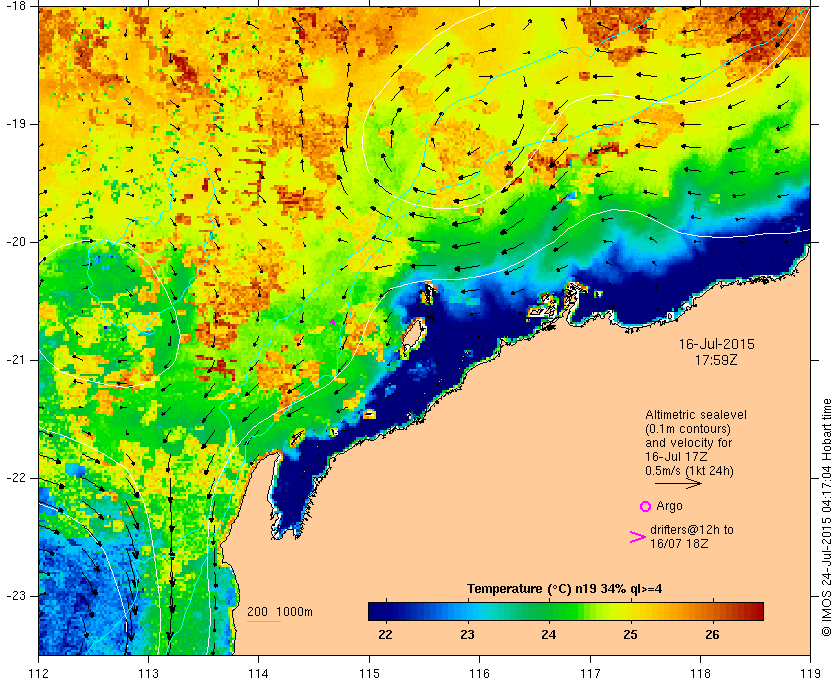Click the "17:59Z" time label
The width and height of the screenshot is (840, 680).
pyautogui.click(x=716, y=361)
